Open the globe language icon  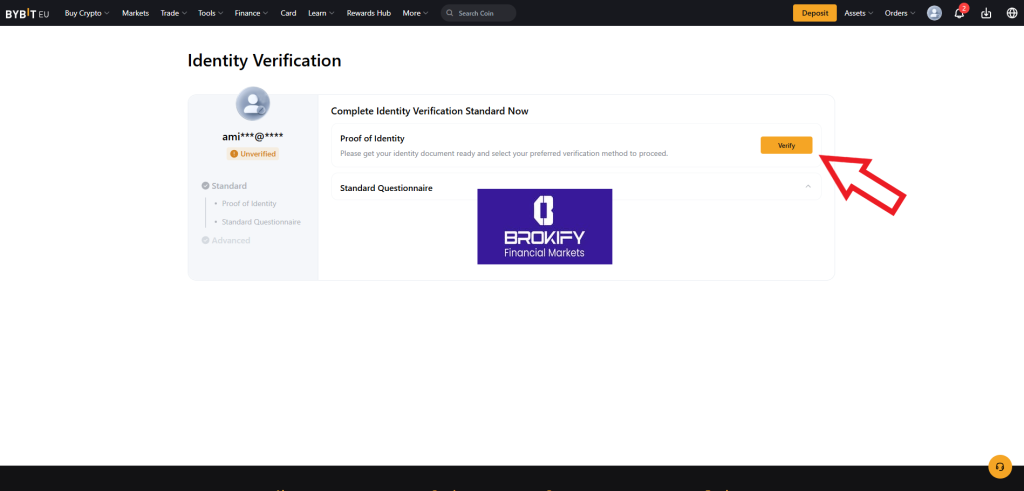pos(1011,13)
